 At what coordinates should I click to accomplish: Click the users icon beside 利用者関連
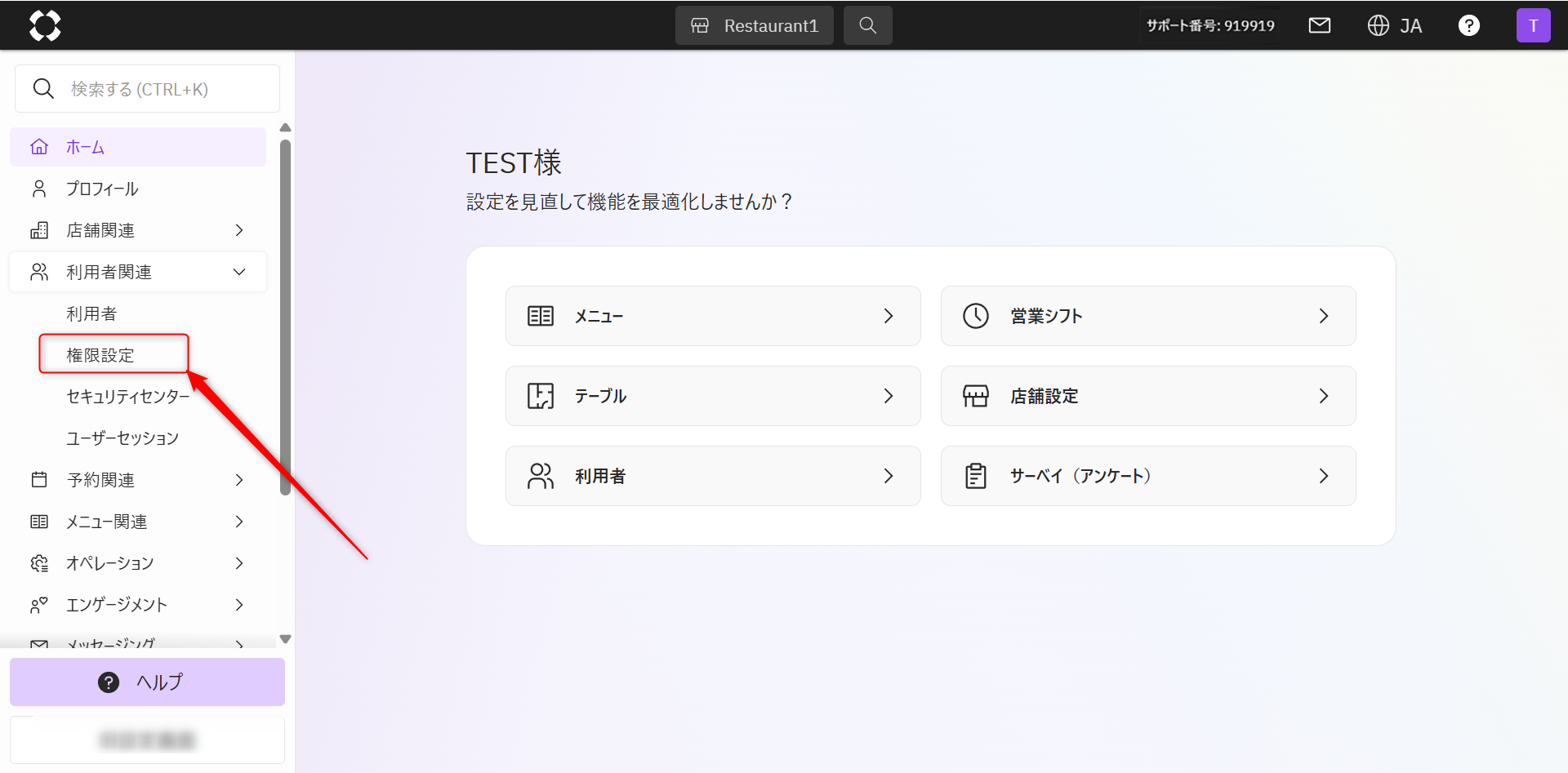click(38, 272)
